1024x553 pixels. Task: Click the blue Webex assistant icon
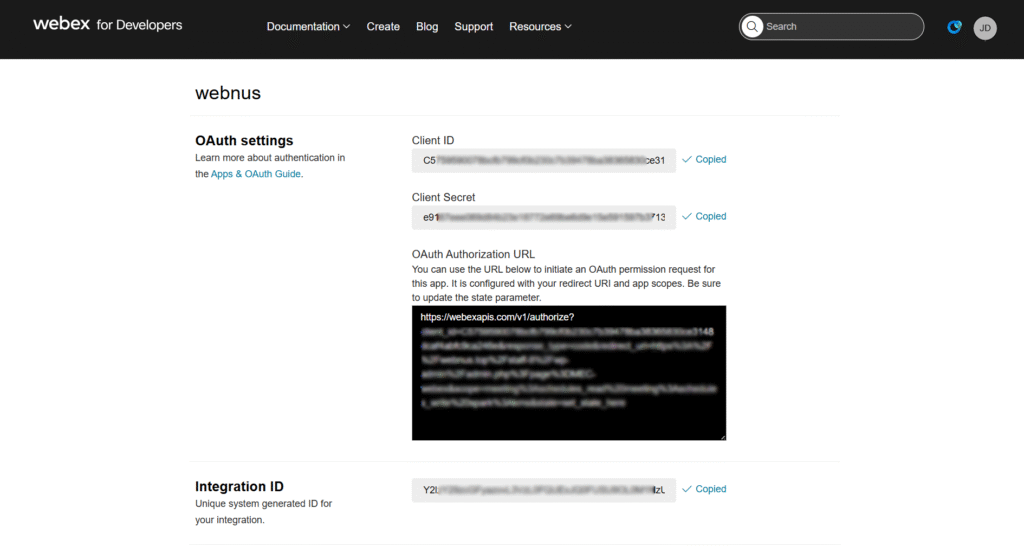[x=954, y=27]
